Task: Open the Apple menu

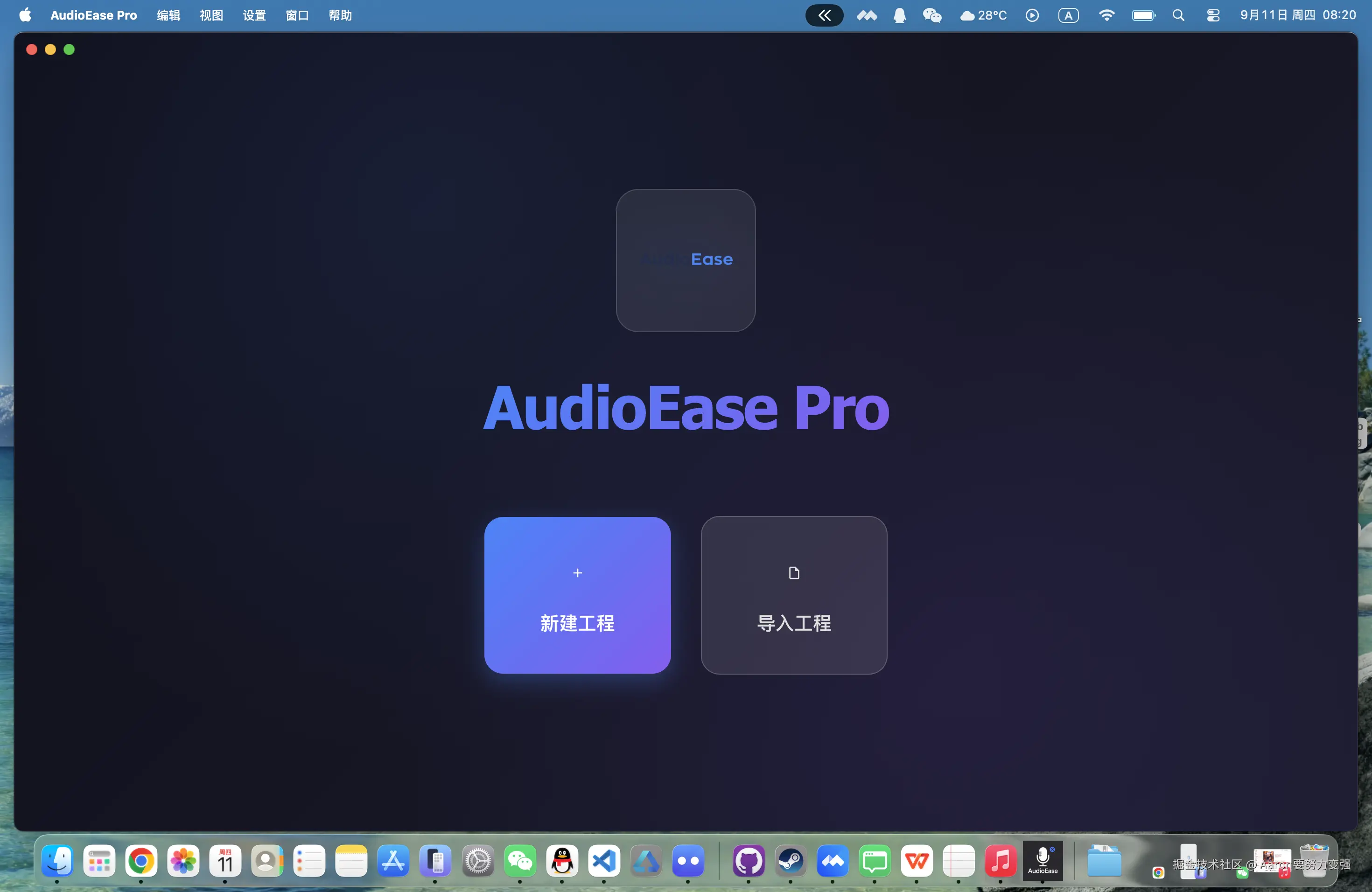Action: (25, 15)
